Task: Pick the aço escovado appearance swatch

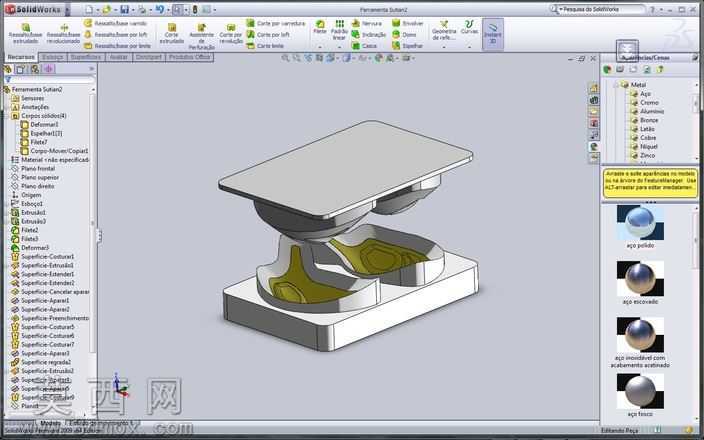Action: pos(640,278)
